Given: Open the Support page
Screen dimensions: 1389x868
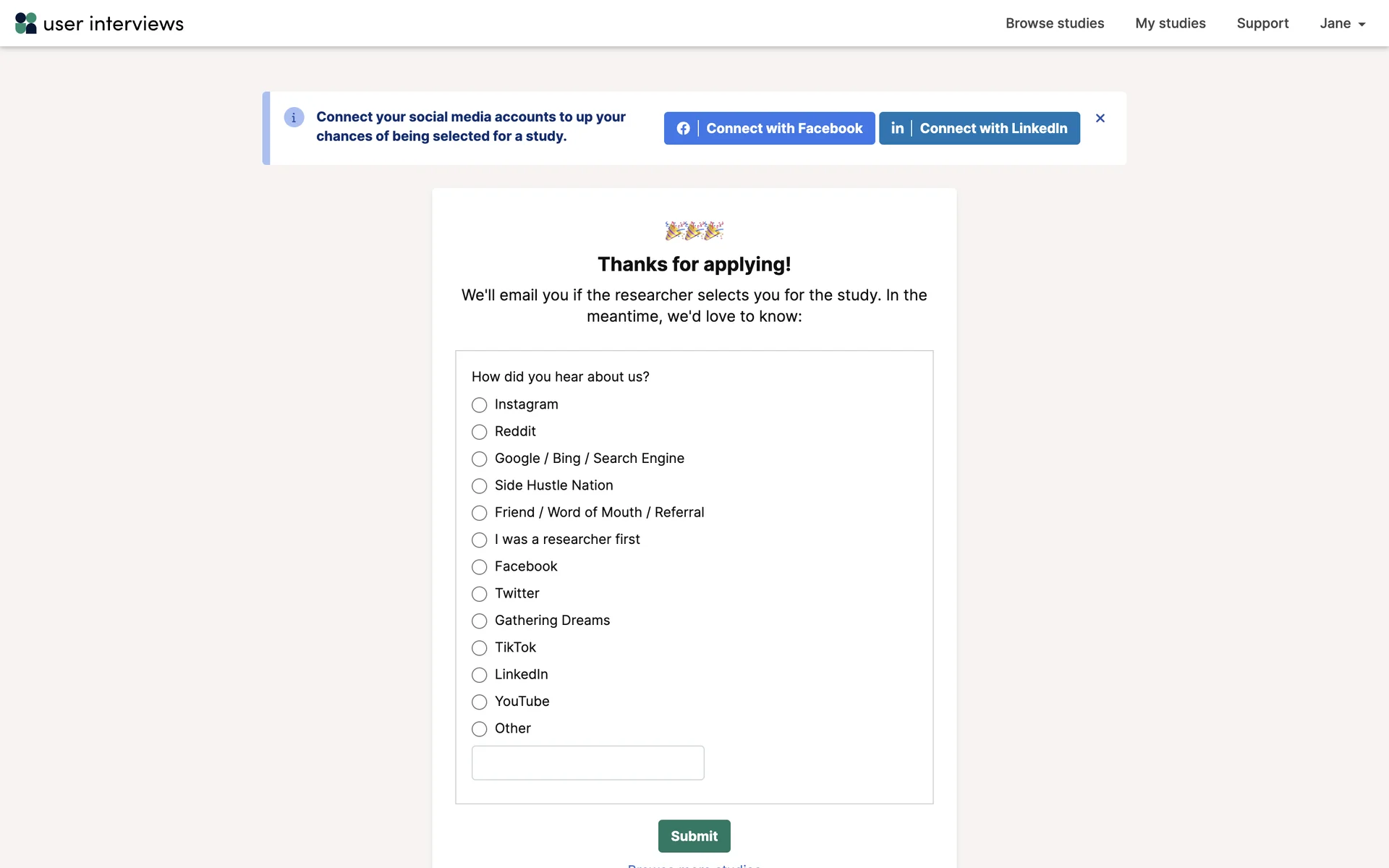Looking at the screenshot, I should tap(1262, 23).
